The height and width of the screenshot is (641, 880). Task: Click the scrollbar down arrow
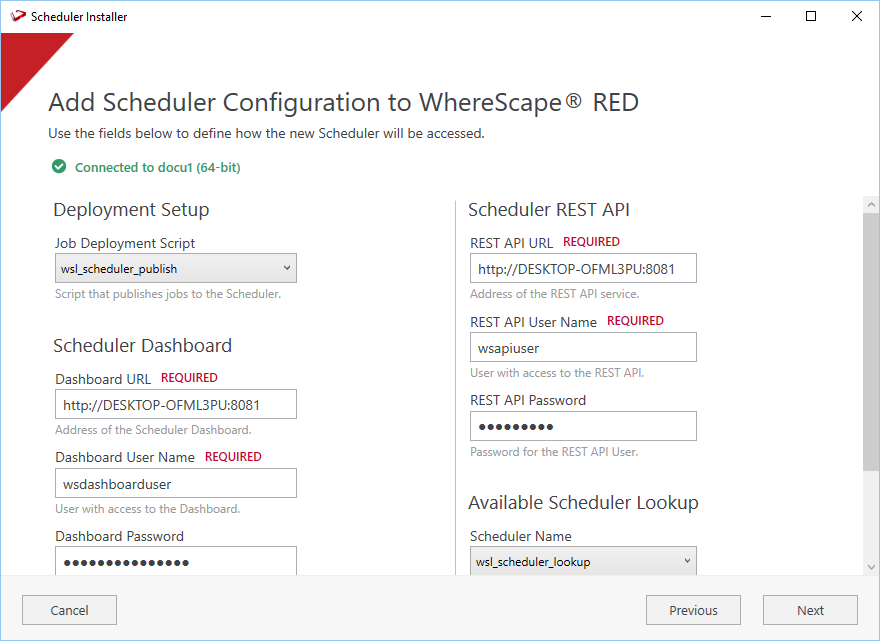(870, 566)
